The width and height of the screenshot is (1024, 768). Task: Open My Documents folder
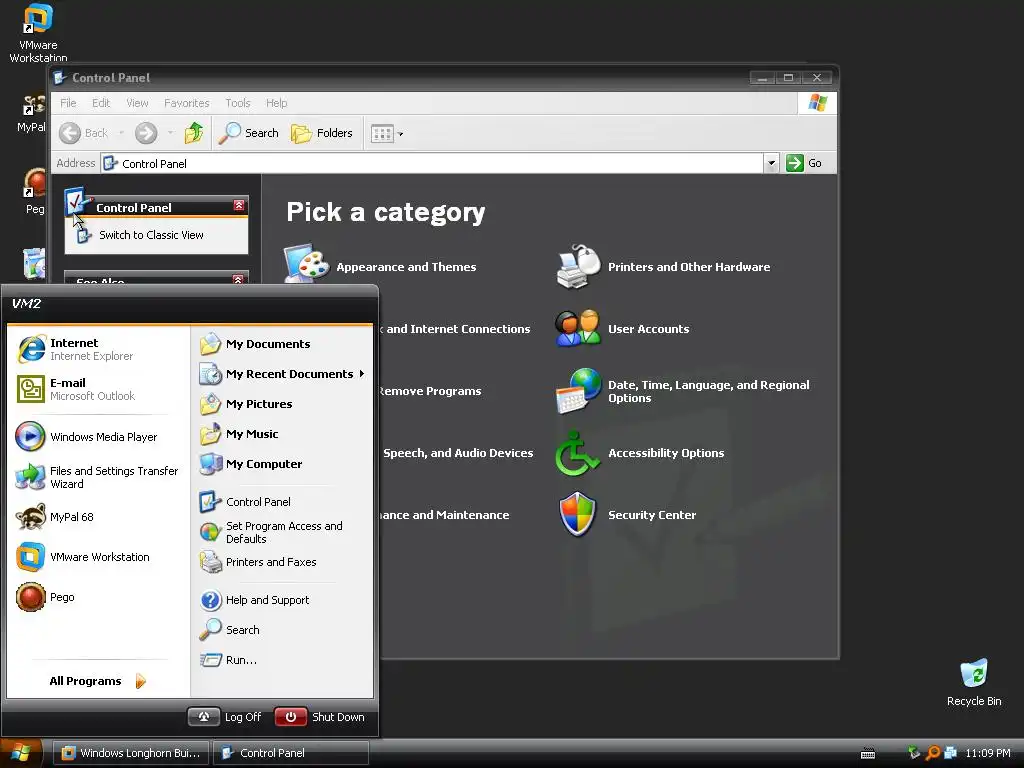[281, 344]
